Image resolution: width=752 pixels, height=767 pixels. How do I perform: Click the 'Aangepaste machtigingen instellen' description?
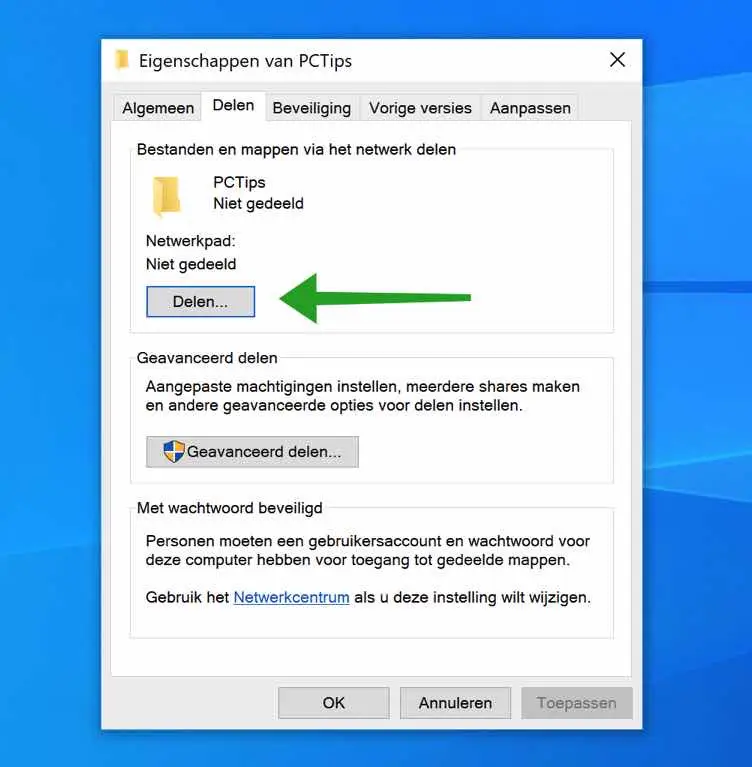pos(363,396)
